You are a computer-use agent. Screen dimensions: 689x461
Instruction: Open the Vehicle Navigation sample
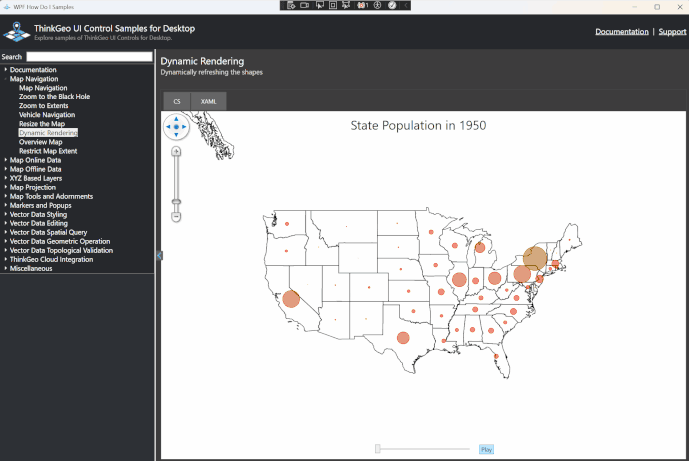click(x=47, y=115)
